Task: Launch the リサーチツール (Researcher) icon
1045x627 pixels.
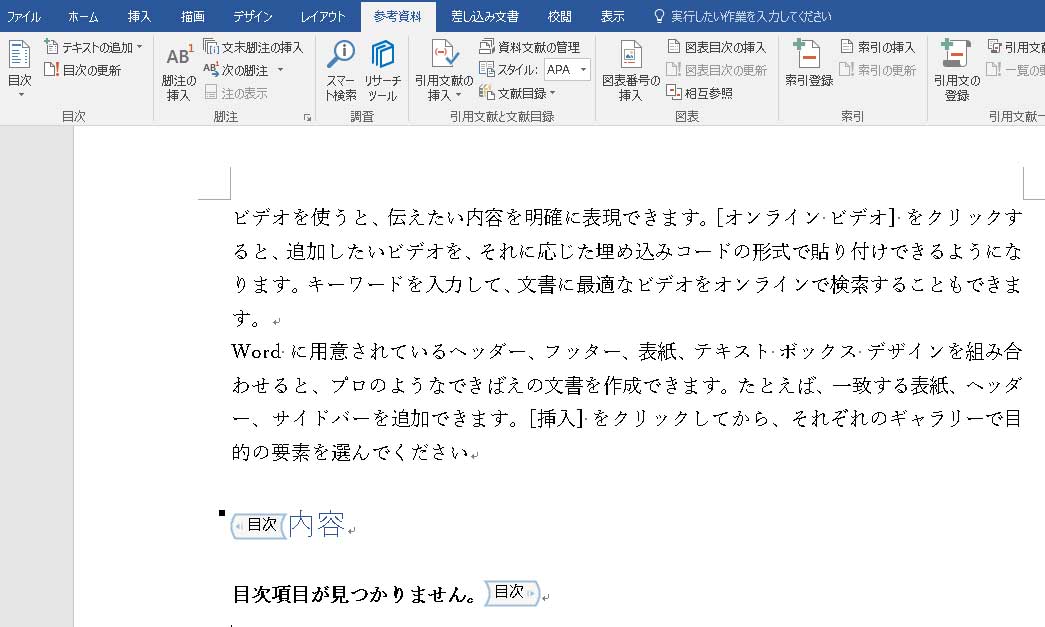Action: click(x=382, y=72)
